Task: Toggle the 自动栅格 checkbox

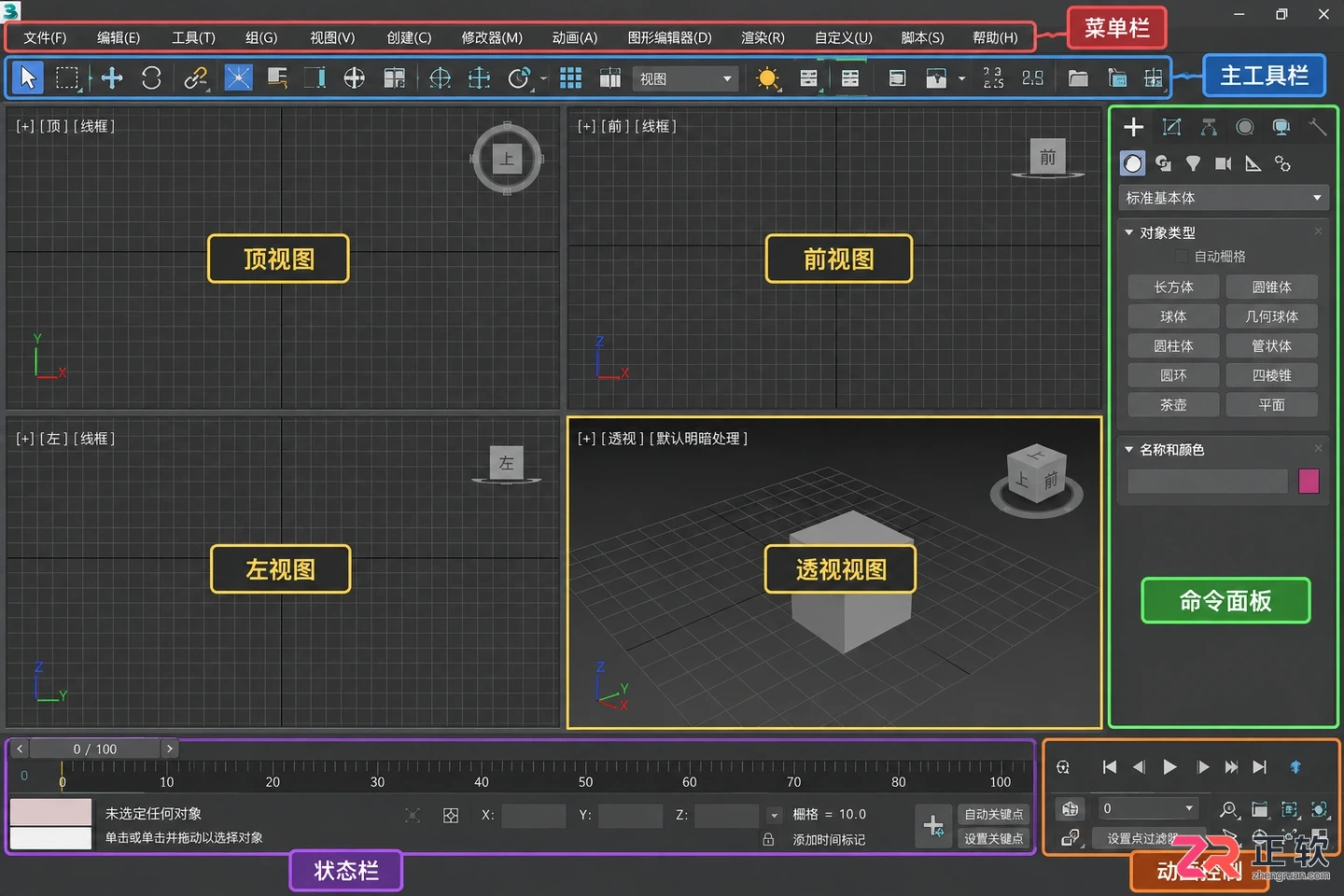Action: point(1183,257)
